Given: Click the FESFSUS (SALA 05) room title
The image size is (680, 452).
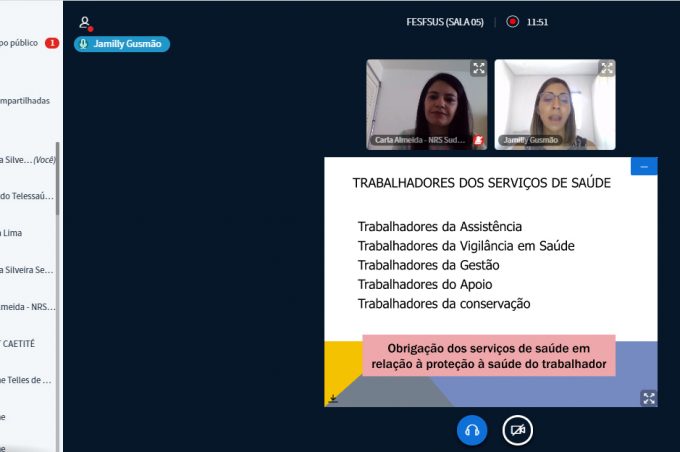Looking at the screenshot, I should click(445, 22).
